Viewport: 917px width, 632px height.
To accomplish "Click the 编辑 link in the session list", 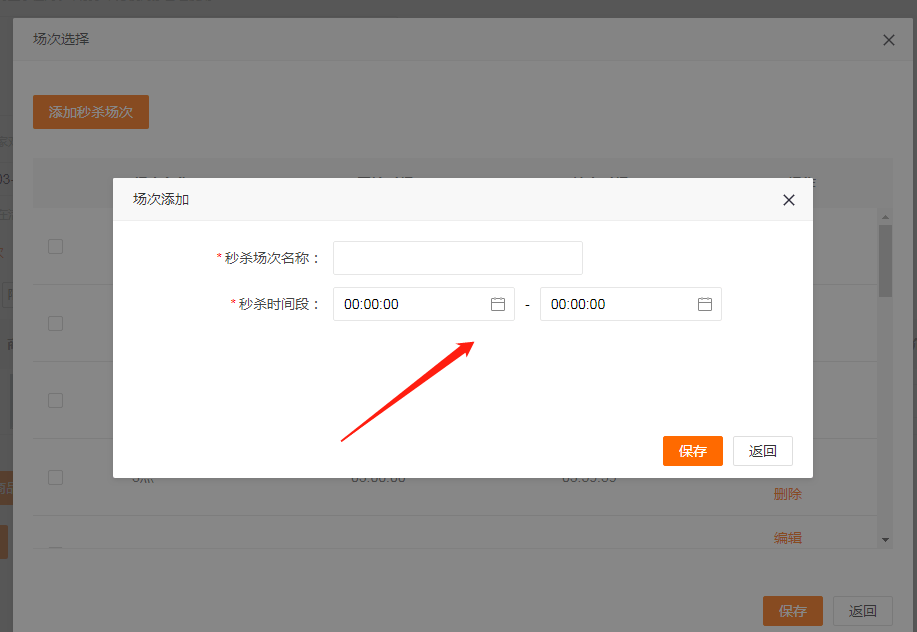I will pyautogui.click(x=787, y=537).
